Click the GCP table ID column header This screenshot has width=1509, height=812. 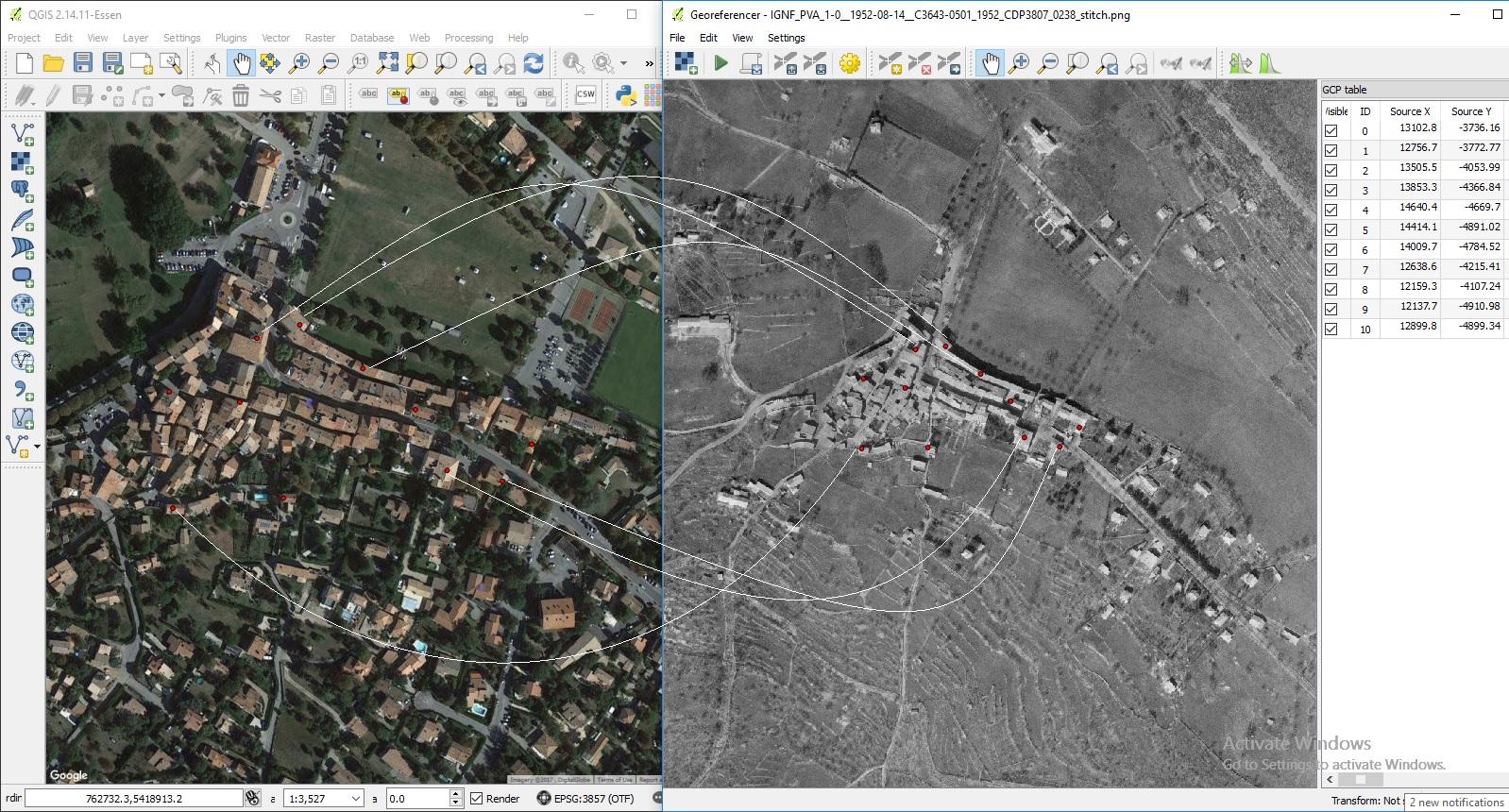[x=1365, y=111]
